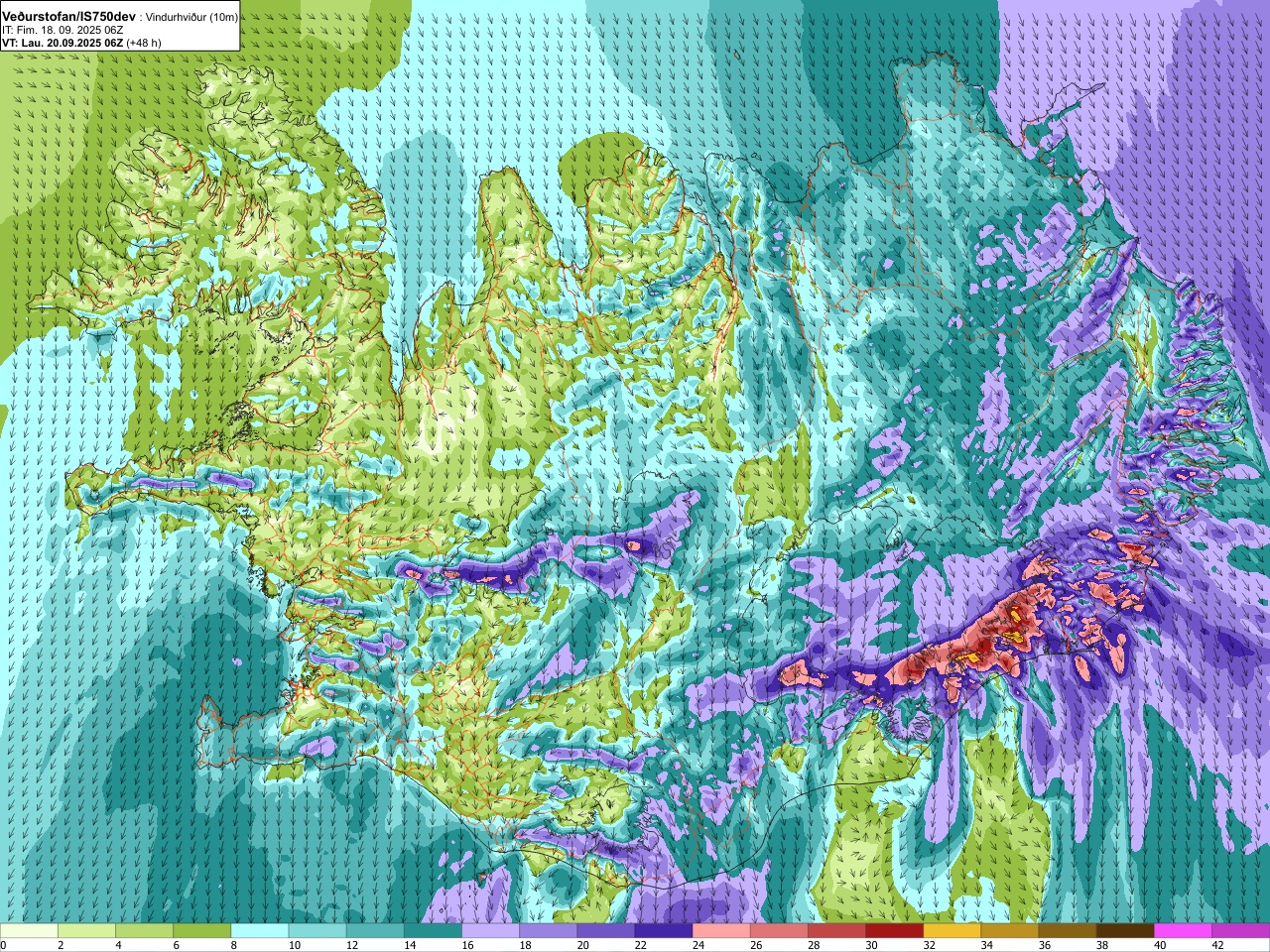Viewport: 1270px width, 952px height.
Task: Pick the legend swatch between 12 and 14
Action: pos(375,931)
